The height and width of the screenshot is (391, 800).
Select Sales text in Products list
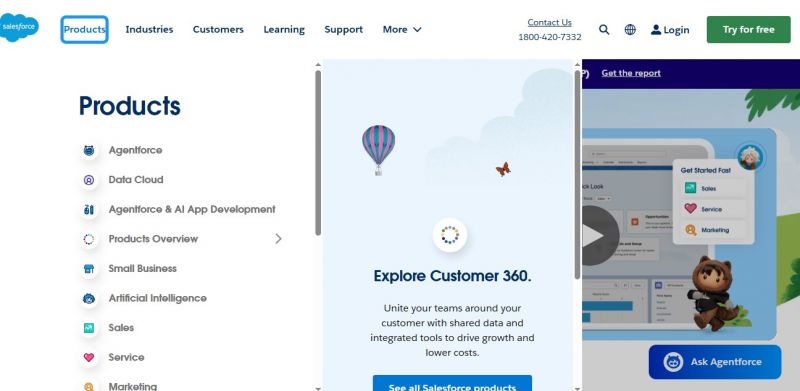pos(121,328)
